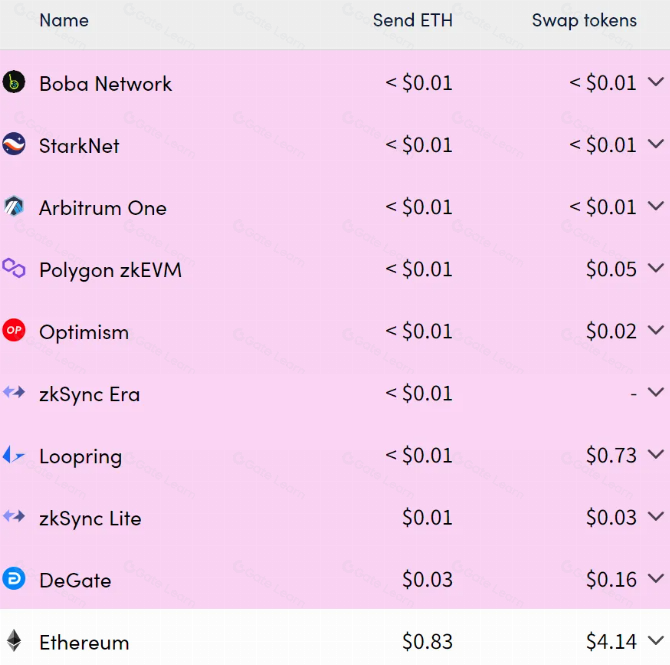Click the zkSync Era arrows icon
Viewport: 670px width, 665px height.
pyautogui.click(x=14, y=392)
